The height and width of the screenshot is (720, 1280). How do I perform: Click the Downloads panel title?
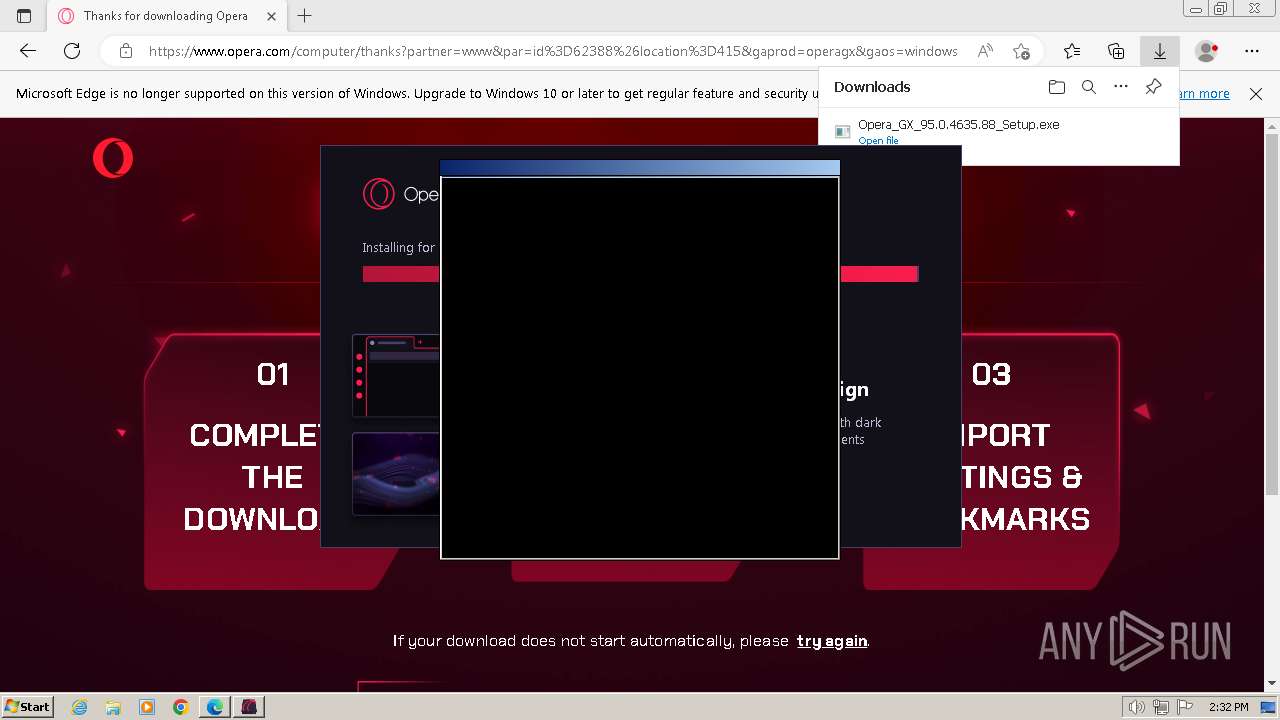(872, 87)
